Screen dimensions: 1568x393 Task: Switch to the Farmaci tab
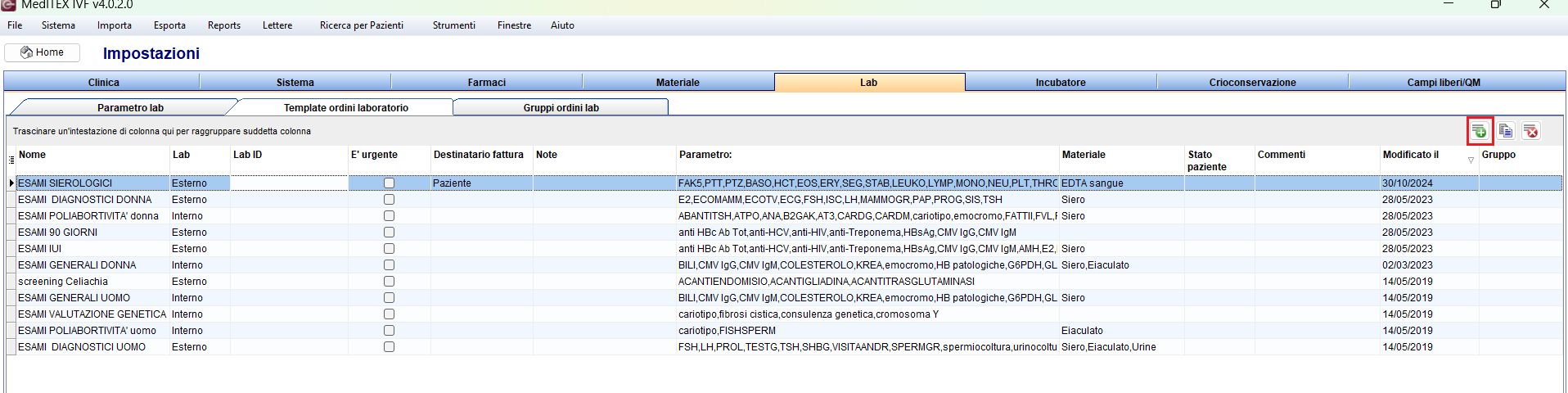point(487,83)
